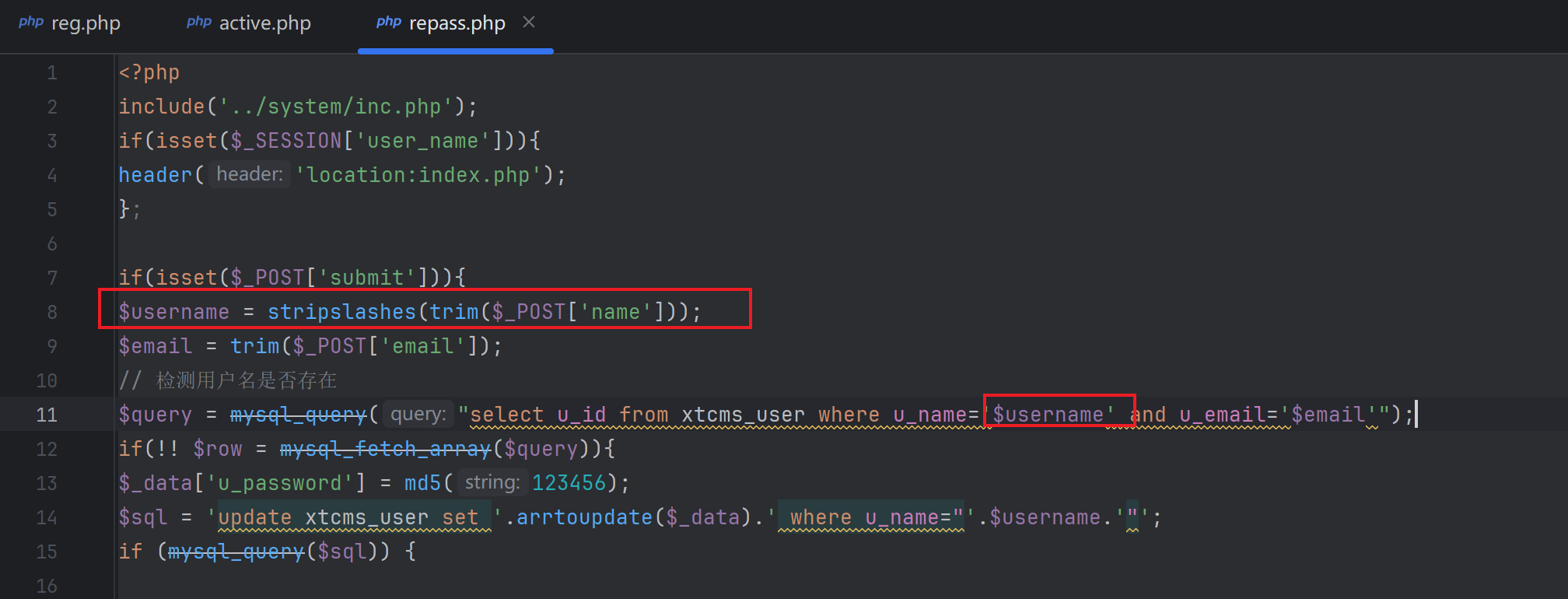
Task: Close the repass.php tab
Action: pos(529,23)
